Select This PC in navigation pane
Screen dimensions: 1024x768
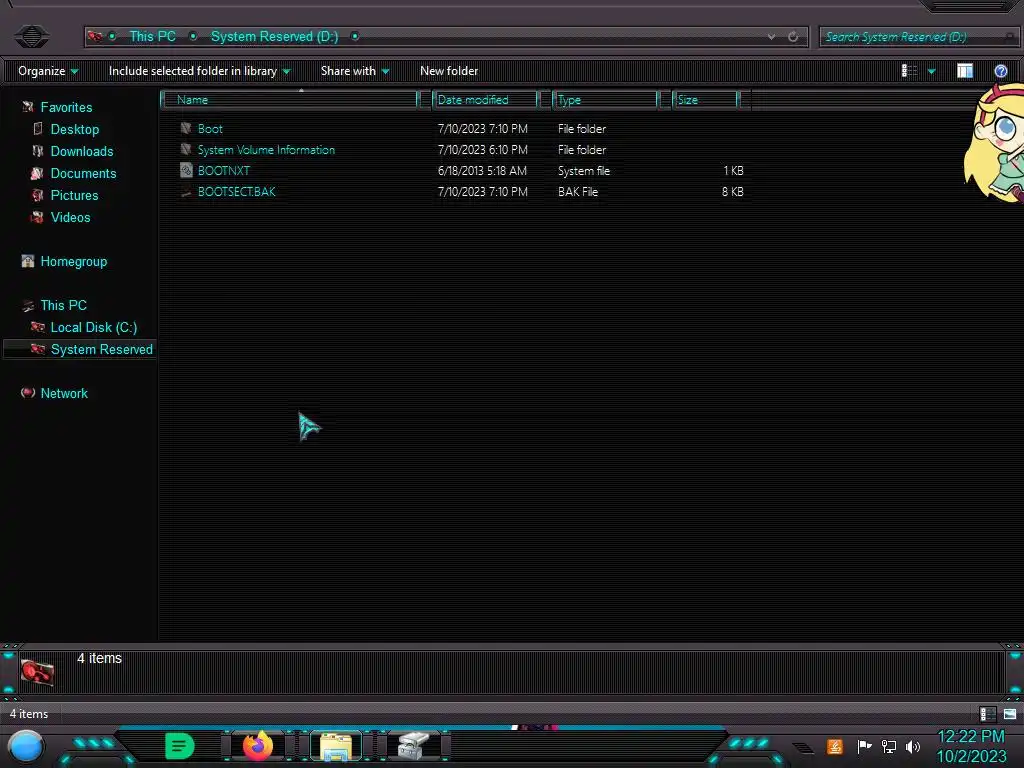coord(63,305)
